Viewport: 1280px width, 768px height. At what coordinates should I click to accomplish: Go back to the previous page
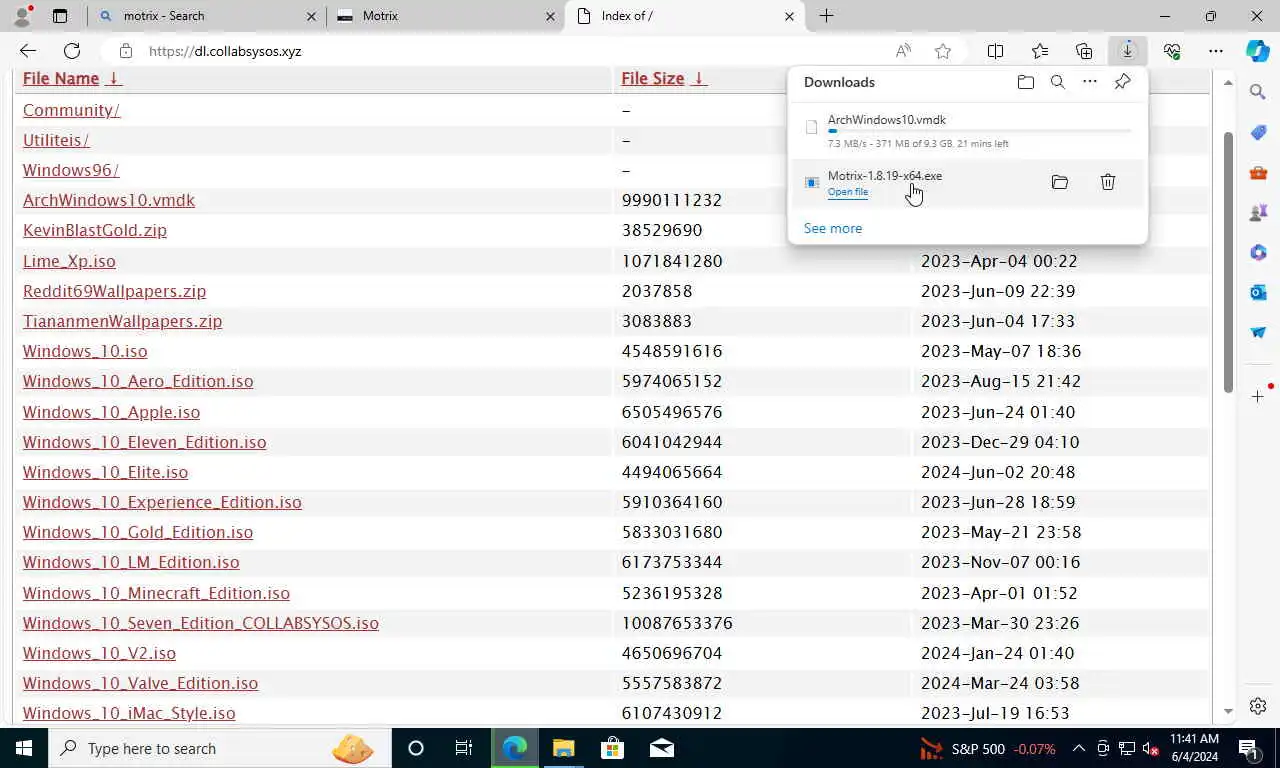28,51
